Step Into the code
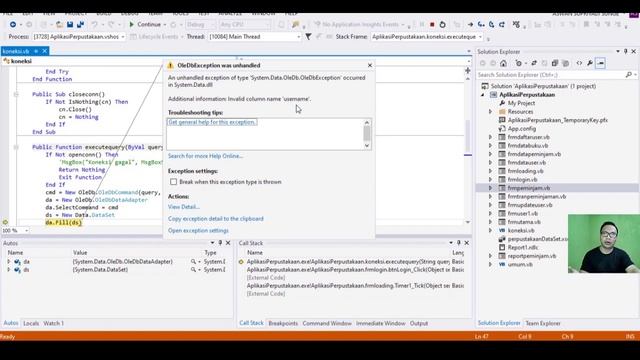 click(481, 25)
